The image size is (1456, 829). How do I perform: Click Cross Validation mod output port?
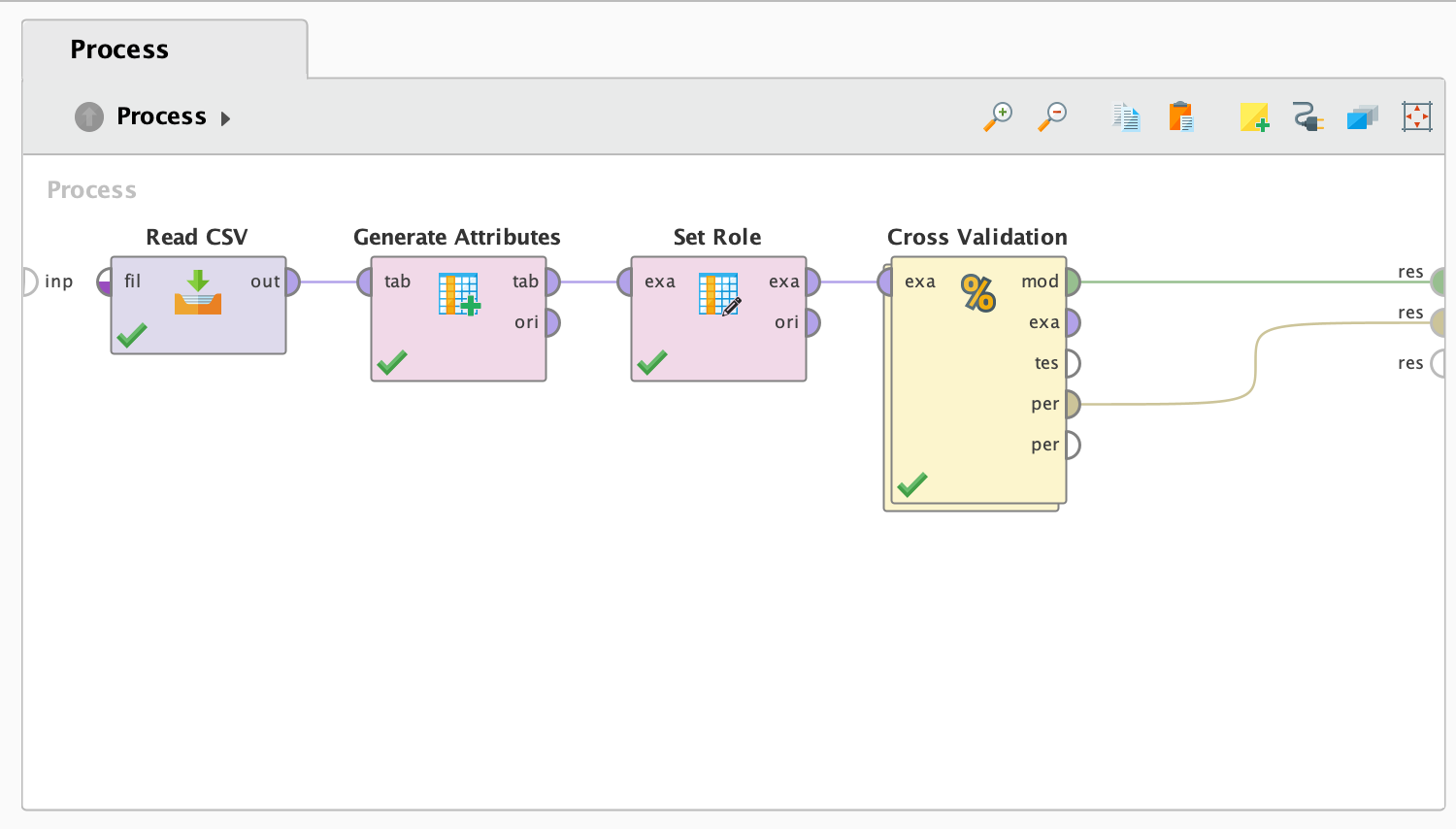point(1073,282)
